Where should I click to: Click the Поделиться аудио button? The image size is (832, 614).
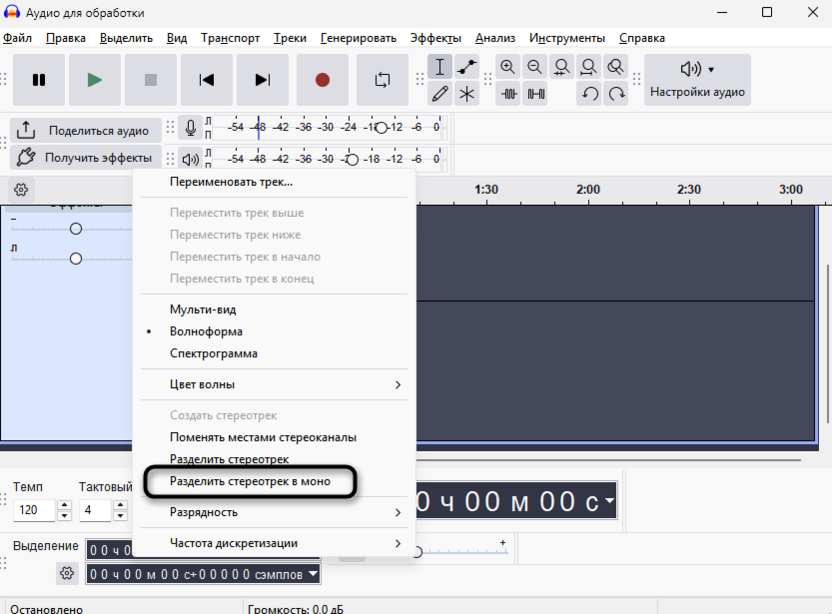pos(85,131)
